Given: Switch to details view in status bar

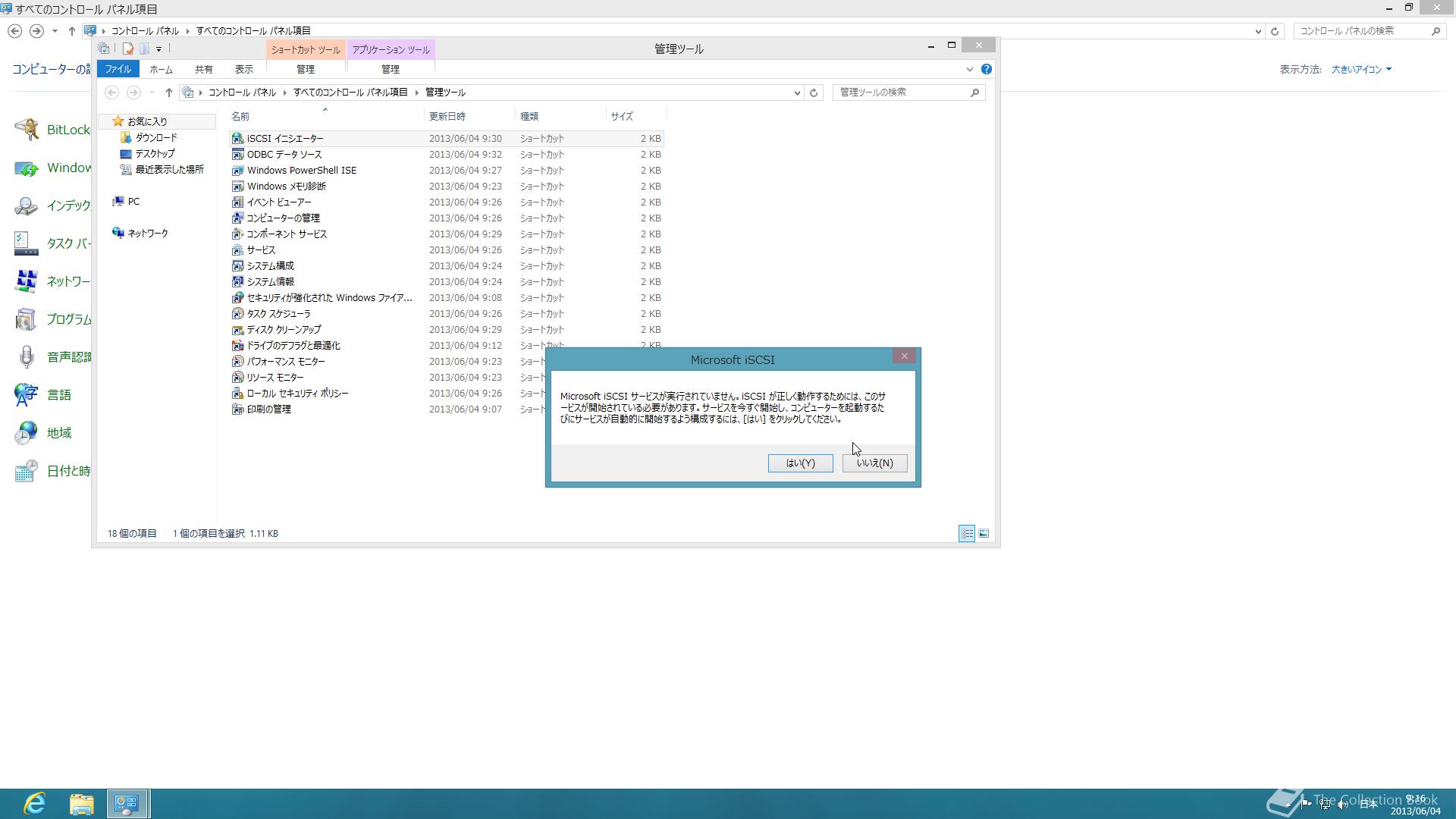Looking at the screenshot, I should pyautogui.click(x=967, y=533).
